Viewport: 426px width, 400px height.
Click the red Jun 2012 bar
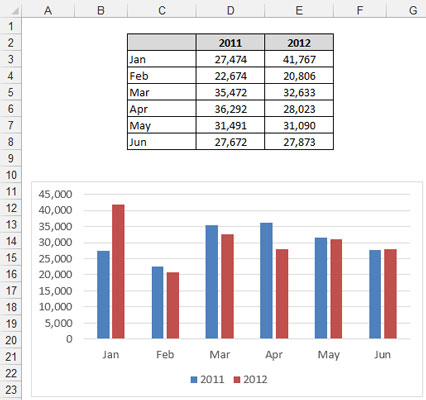390,294
